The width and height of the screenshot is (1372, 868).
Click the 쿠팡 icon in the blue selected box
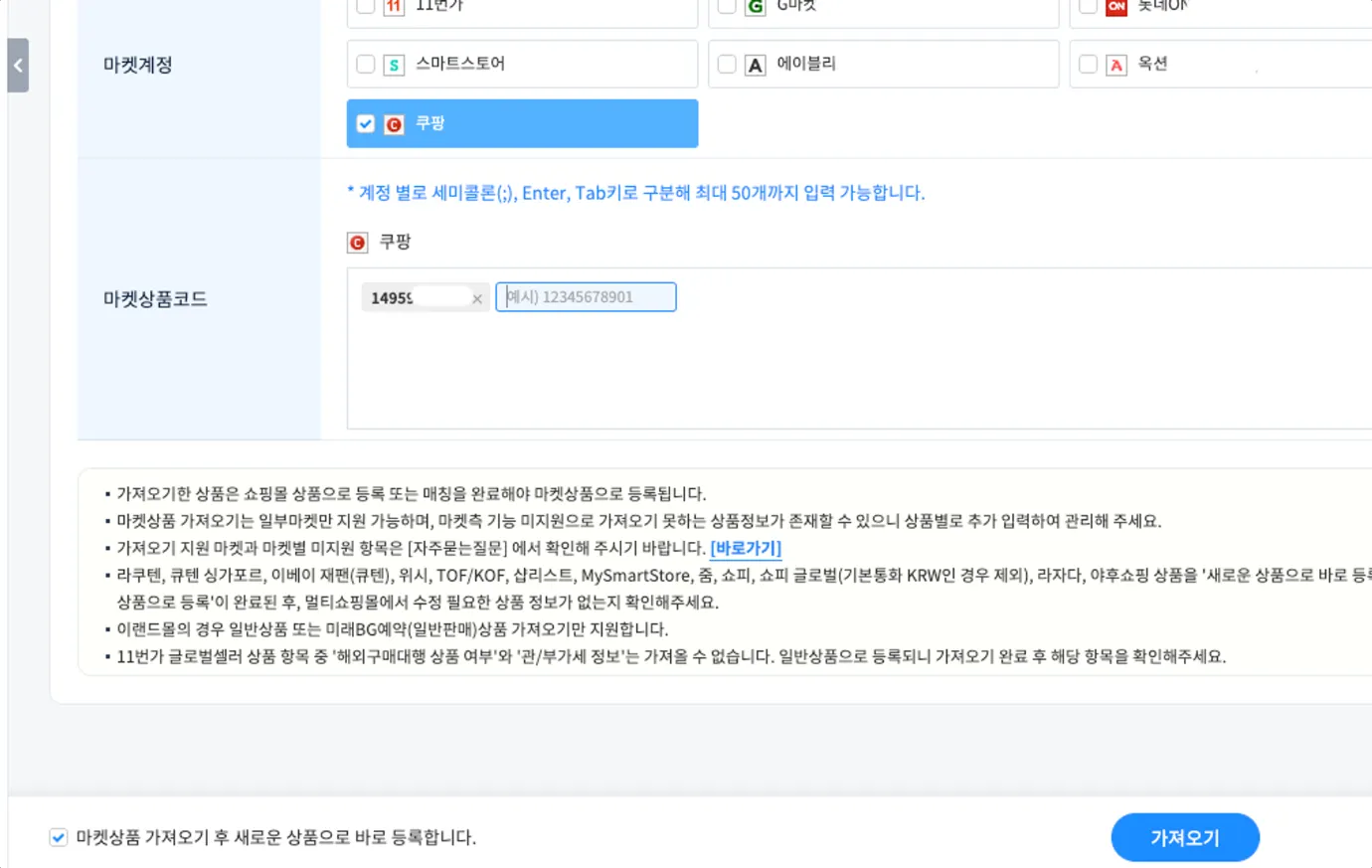tap(395, 124)
